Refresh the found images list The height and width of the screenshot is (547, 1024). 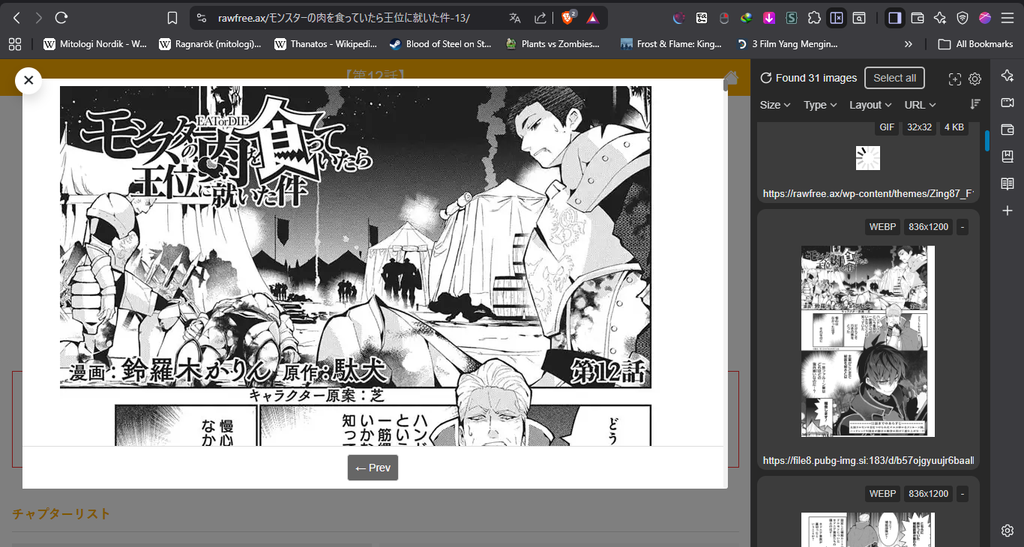(766, 78)
